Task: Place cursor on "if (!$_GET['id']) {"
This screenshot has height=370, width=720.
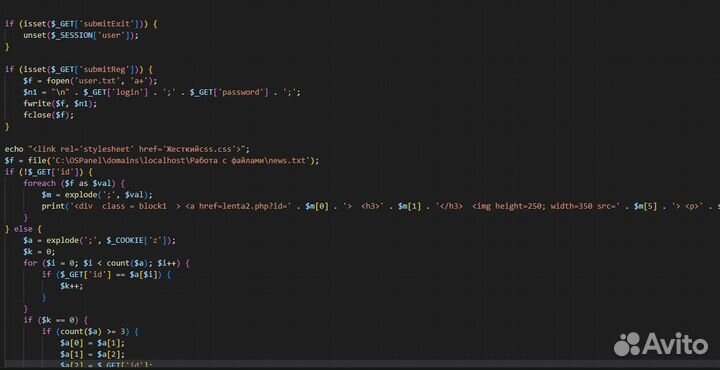Action: coord(49,172)
